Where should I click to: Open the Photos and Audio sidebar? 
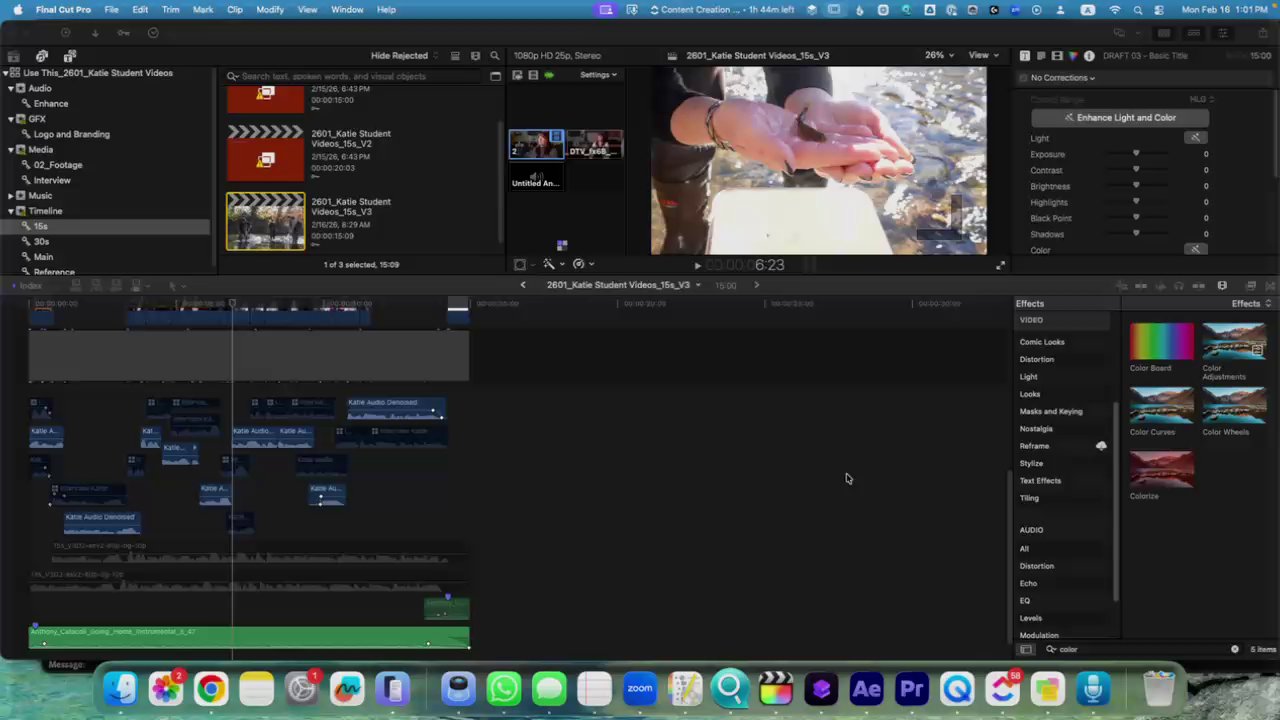(41, 56)
